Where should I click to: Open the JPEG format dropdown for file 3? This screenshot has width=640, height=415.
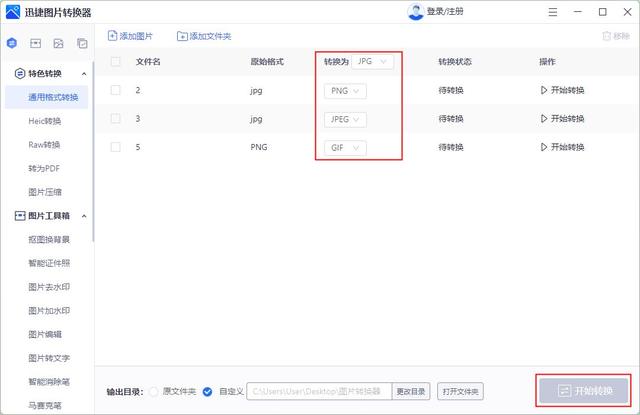(345, 120)
